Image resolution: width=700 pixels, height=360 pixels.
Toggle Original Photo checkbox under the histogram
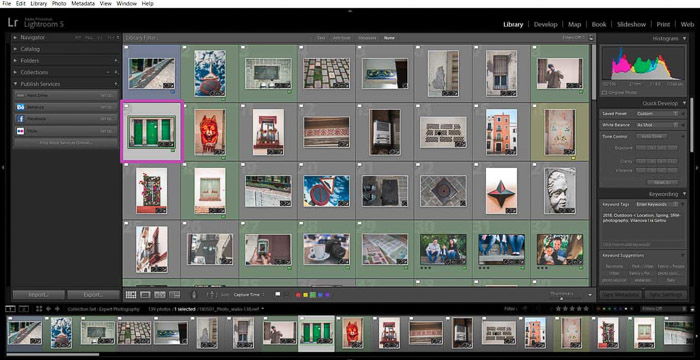coord(604,92)
